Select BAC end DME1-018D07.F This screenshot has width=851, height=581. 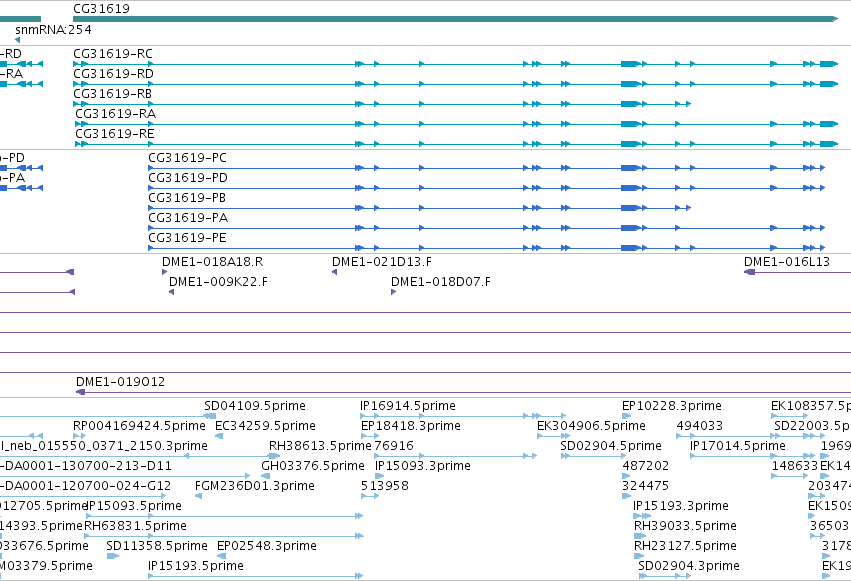pyautogui.click(x=441, y=282)
